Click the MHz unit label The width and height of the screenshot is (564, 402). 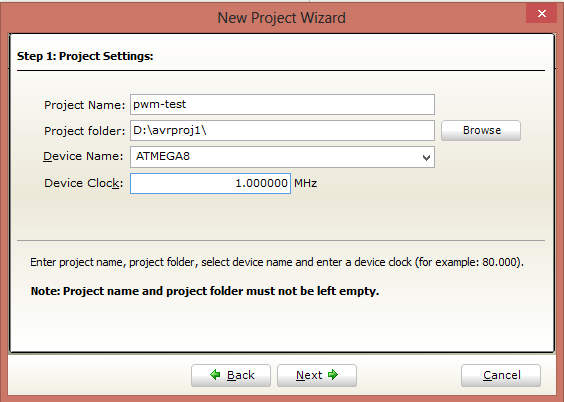click(305, 183)
